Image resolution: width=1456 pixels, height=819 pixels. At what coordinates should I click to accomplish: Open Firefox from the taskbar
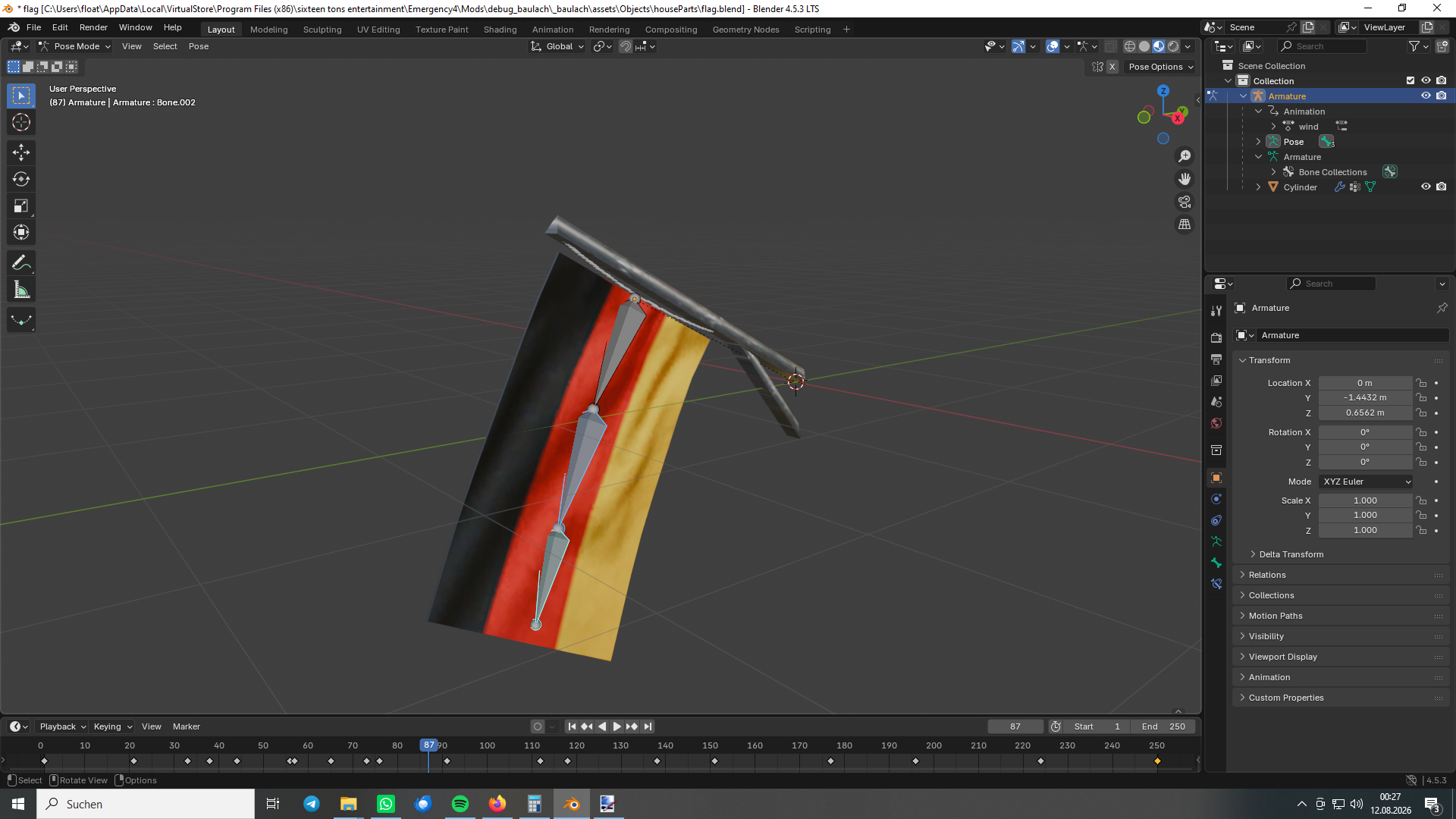tap(497, 804)
